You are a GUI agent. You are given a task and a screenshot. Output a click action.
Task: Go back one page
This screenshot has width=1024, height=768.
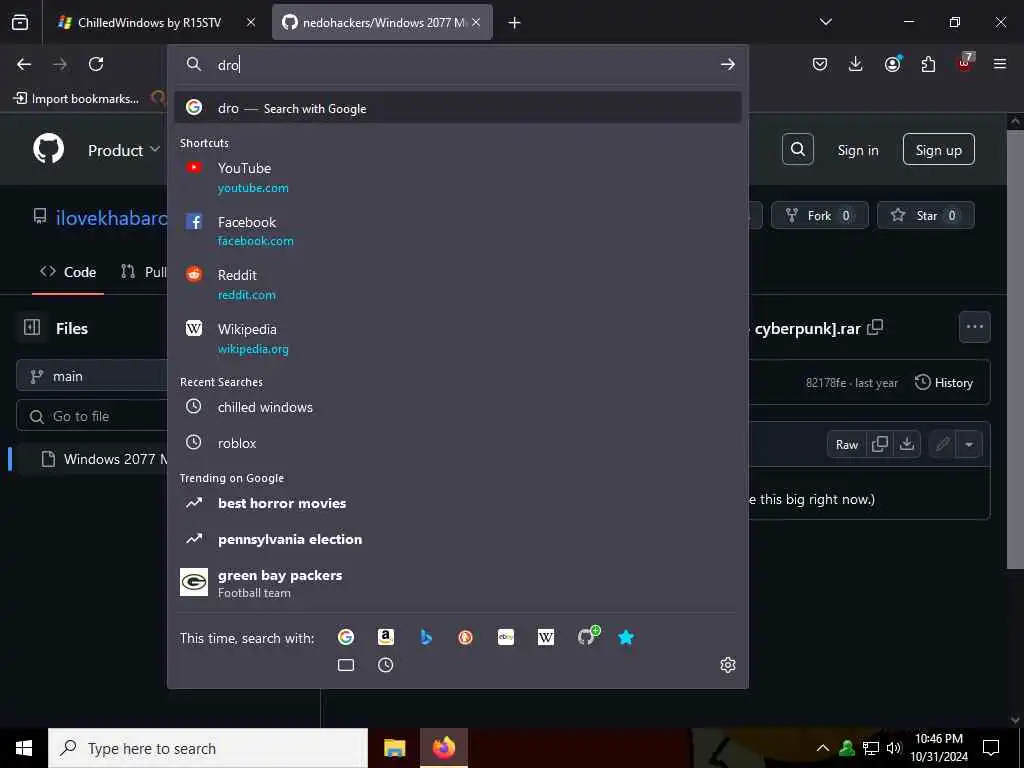[24, 64]
